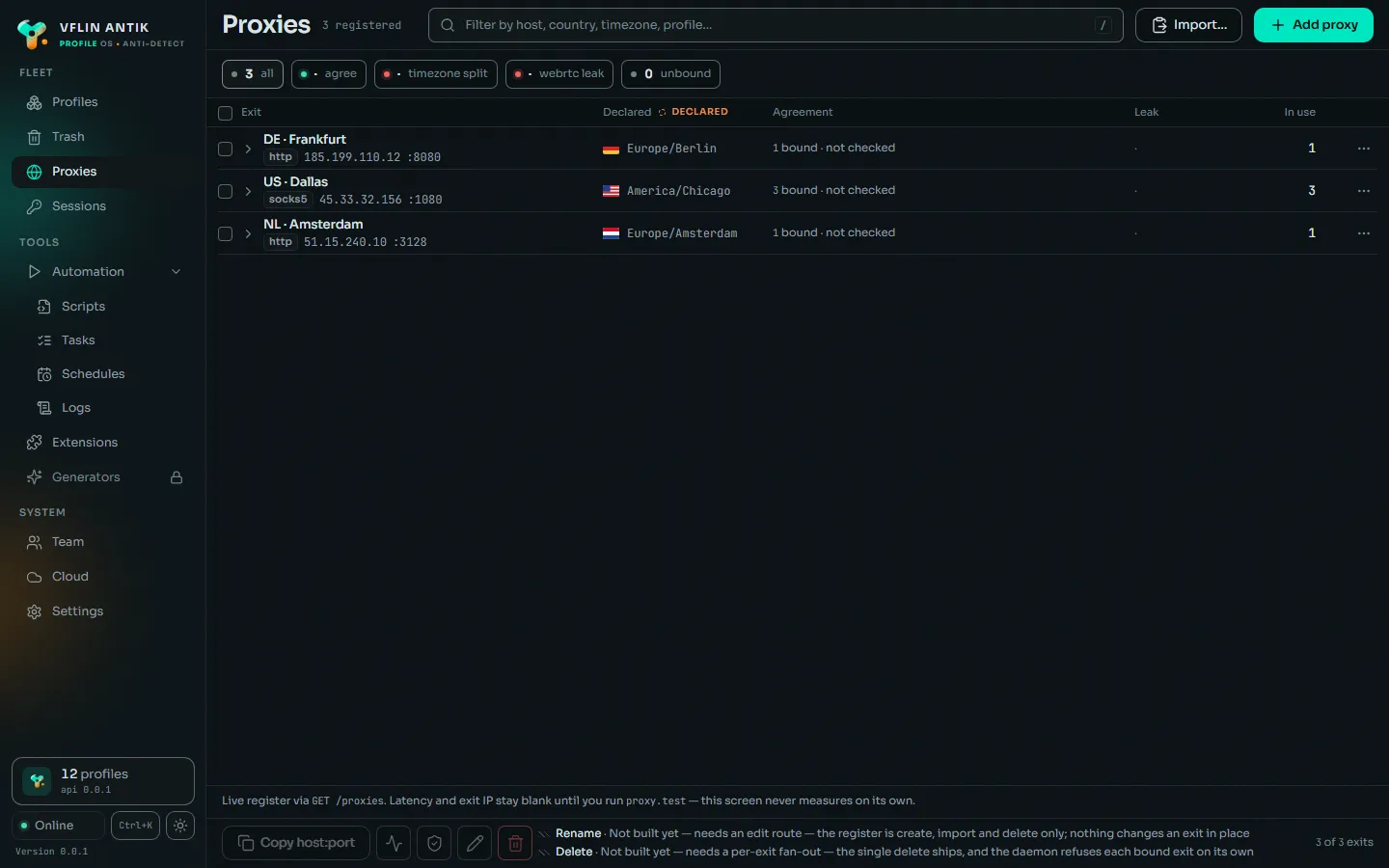Select the 'unbound' filter chip
This screenshot has width=1389, height=868.
coord(670,74)
